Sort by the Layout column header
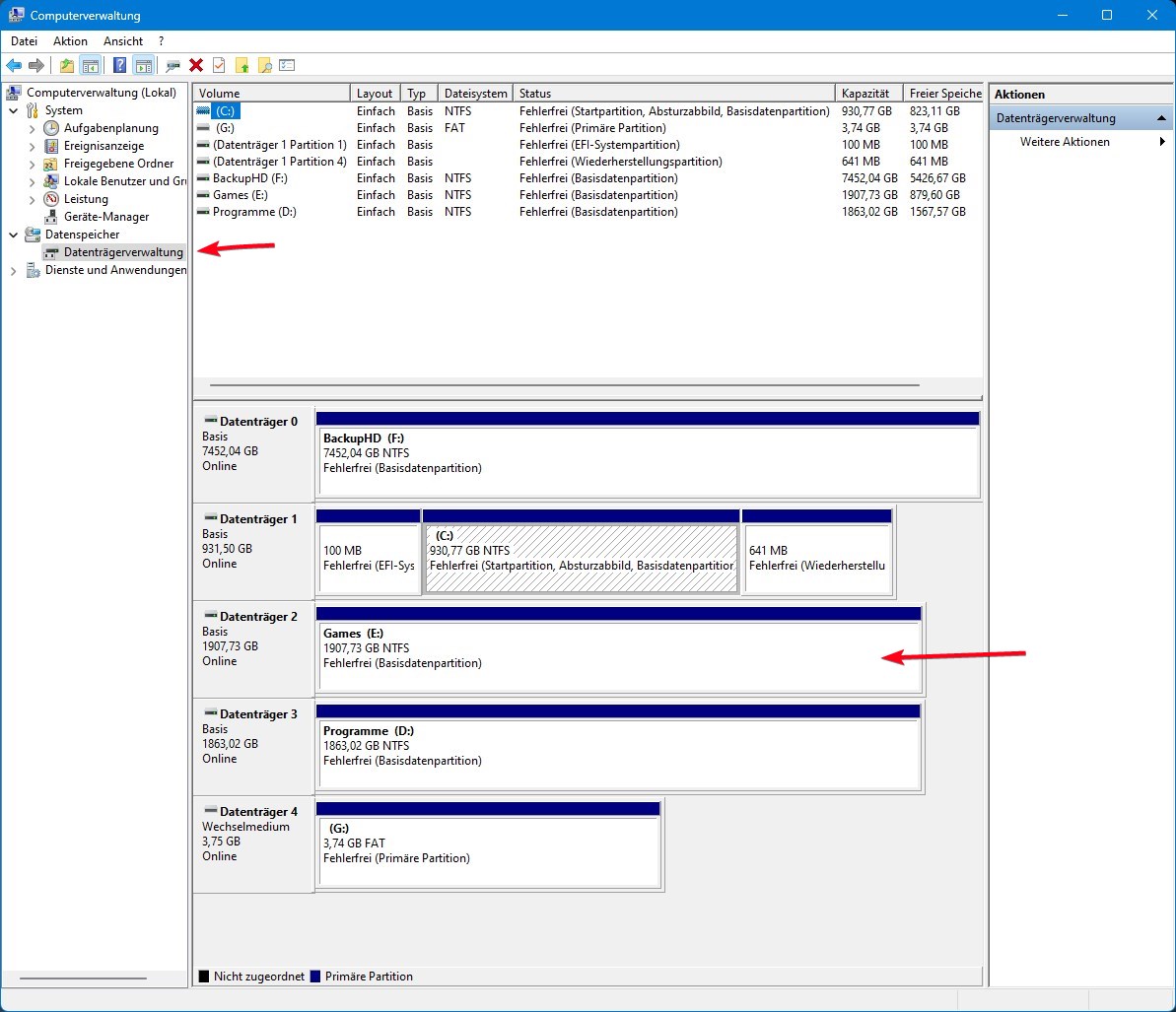 [x=375, y=93]
